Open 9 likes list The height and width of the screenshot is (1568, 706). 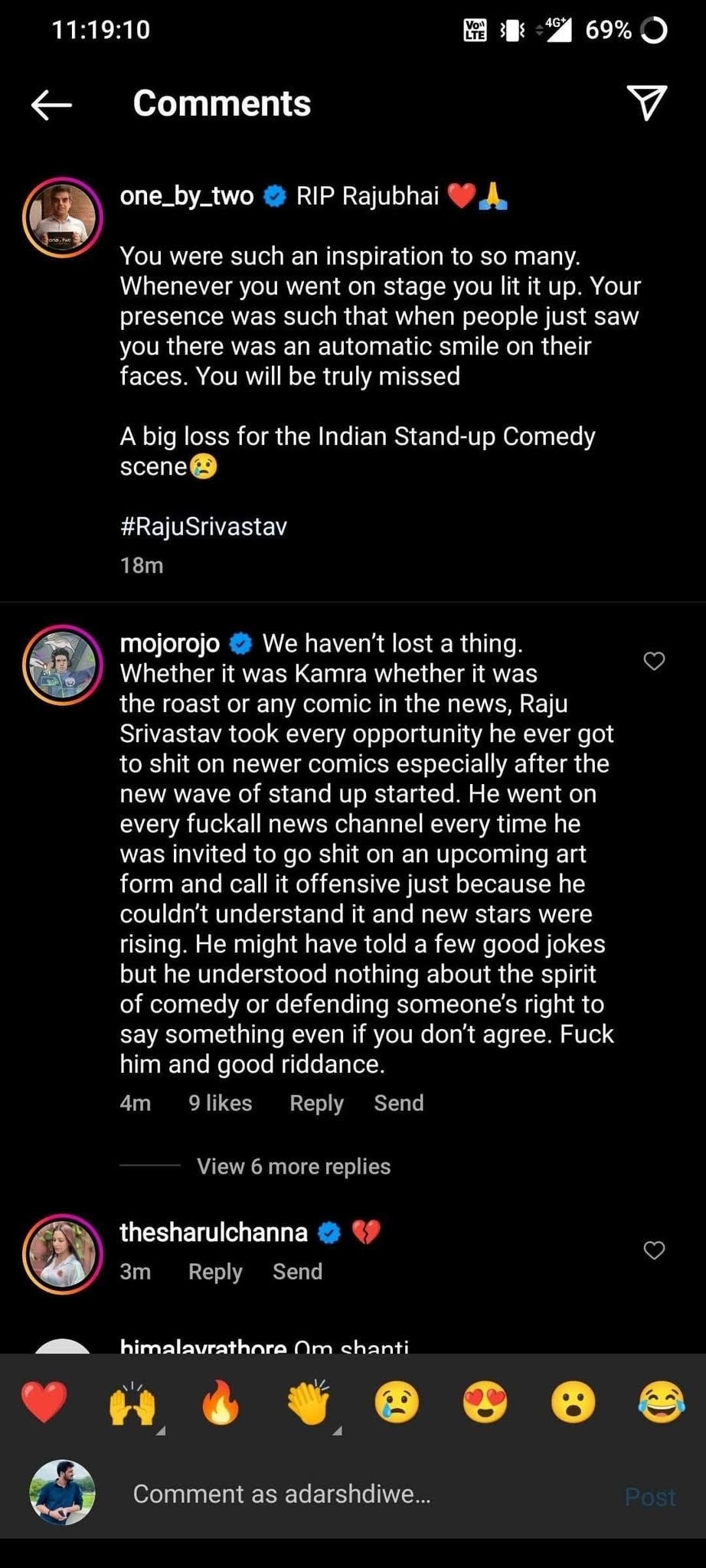220,1103
